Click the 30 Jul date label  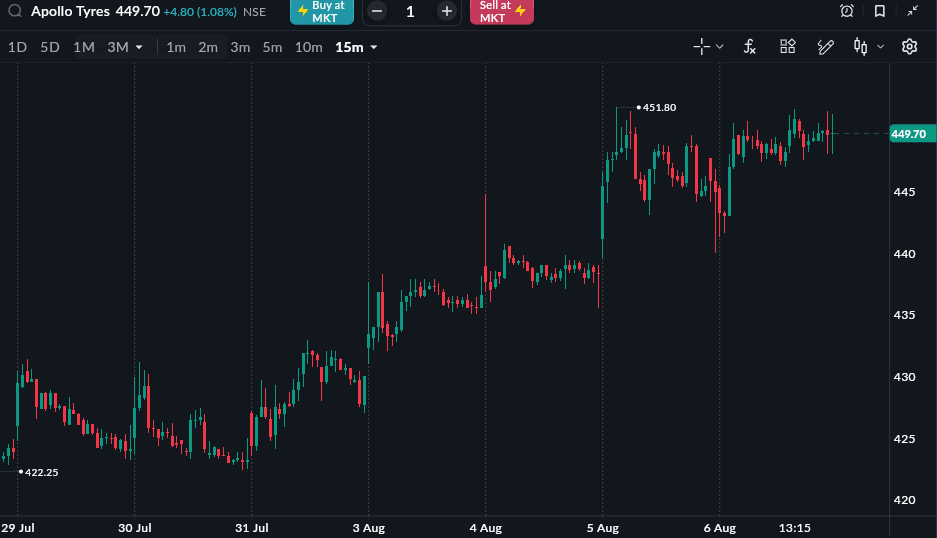[x=134, y=528]
